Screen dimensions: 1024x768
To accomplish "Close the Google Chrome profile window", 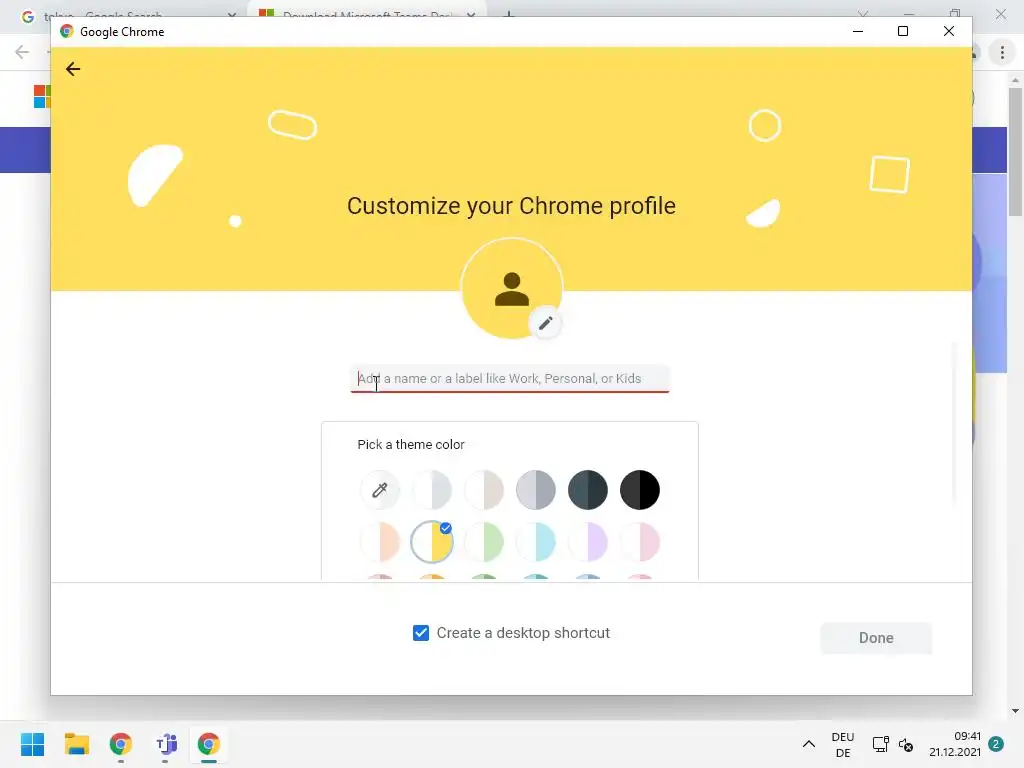I will tap(949, 31).
